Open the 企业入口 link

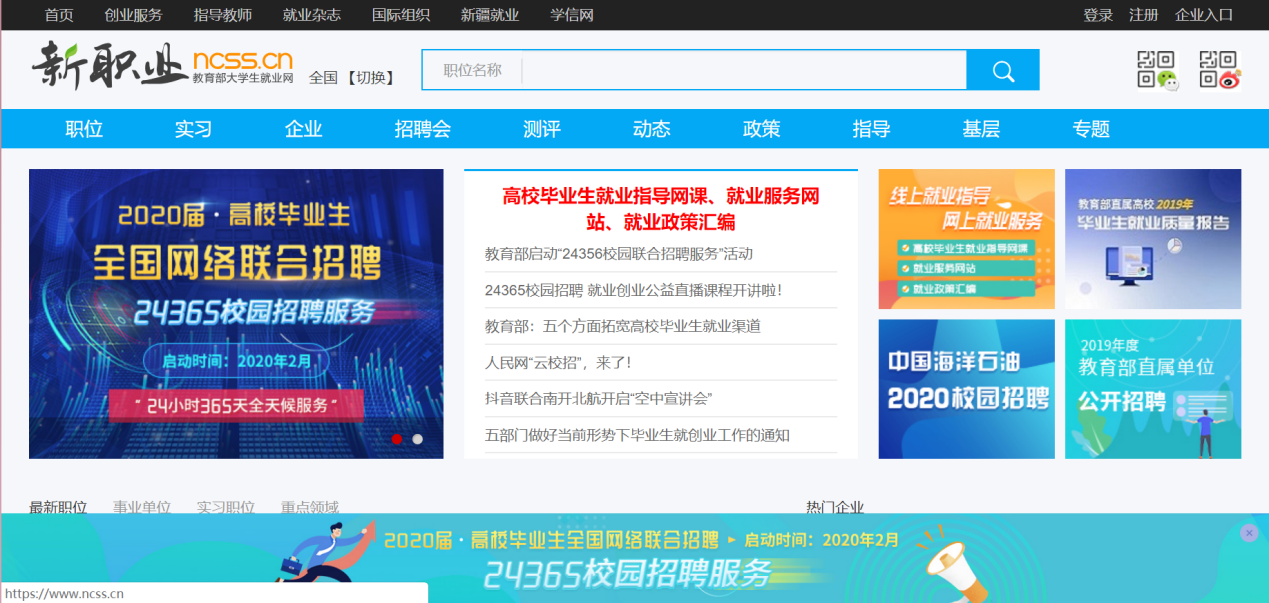(1204, 15)
